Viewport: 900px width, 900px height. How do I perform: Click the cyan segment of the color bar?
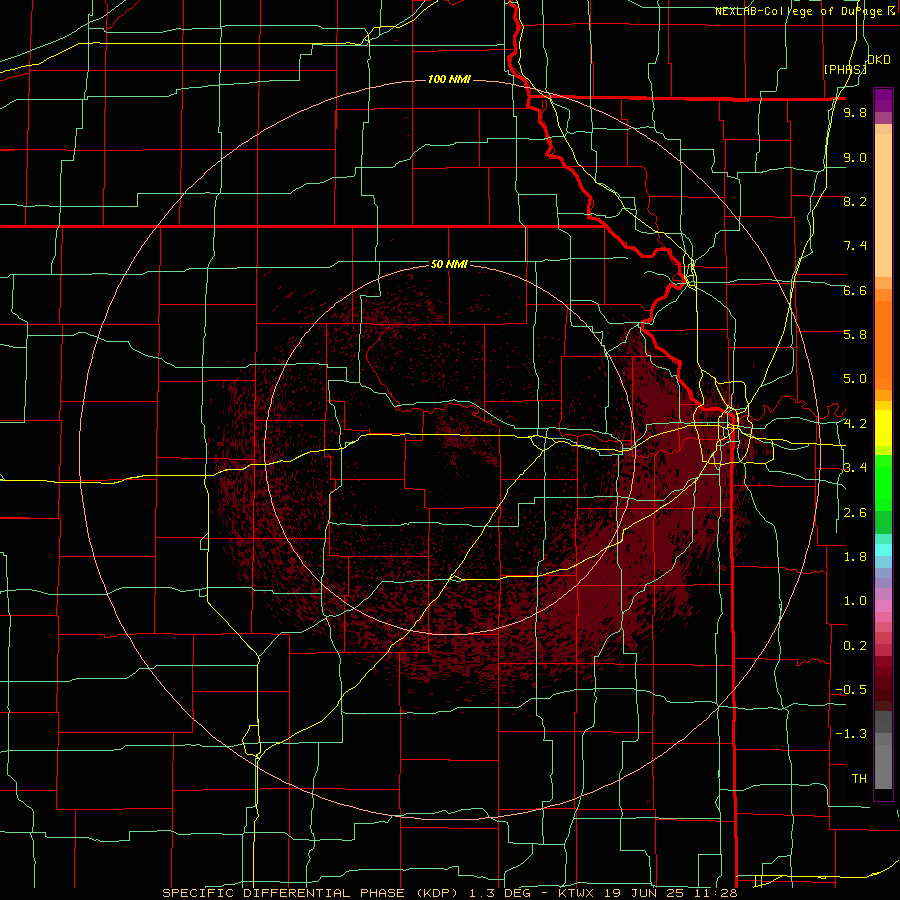[x=883, y=549]
